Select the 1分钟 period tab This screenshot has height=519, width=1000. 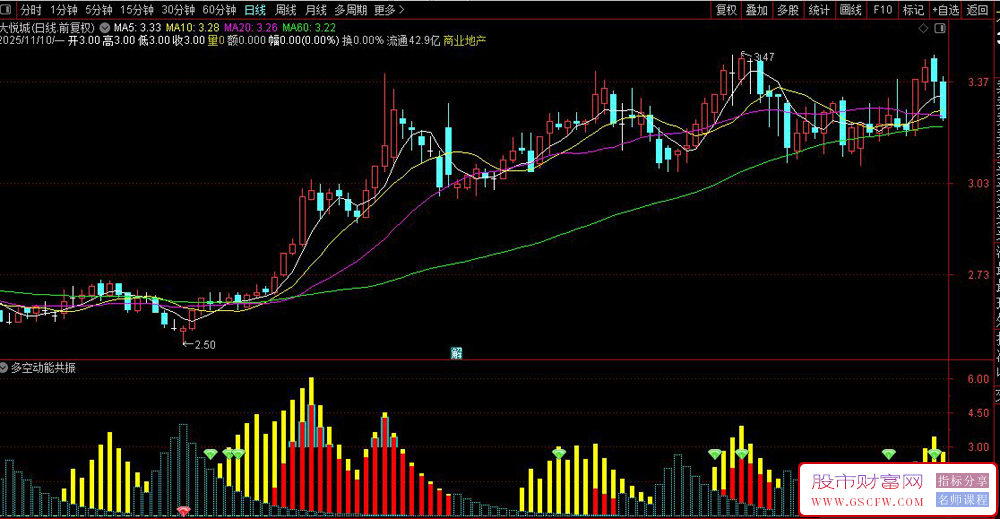[64, 10]
